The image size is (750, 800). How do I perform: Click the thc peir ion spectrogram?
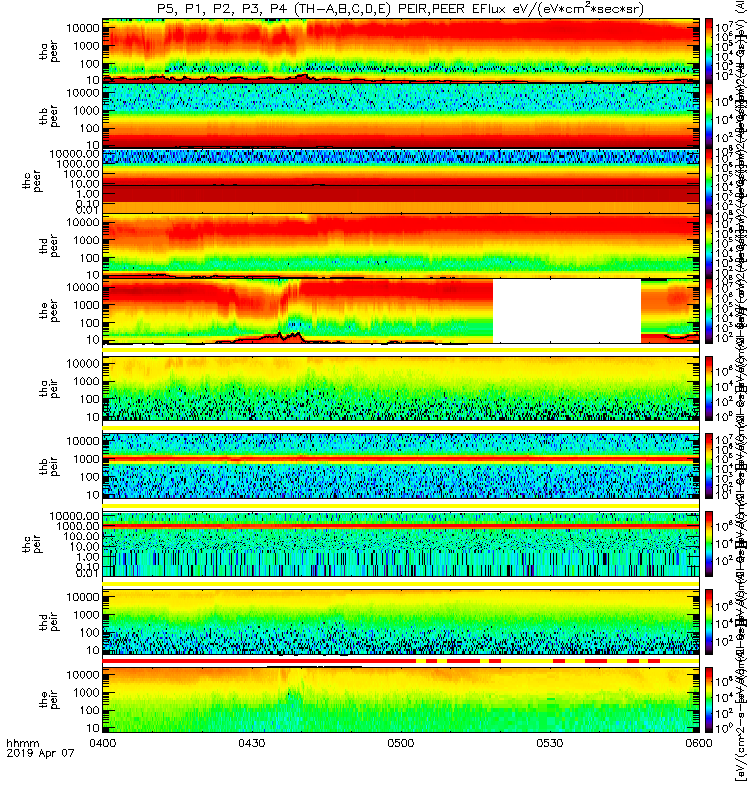tap(401, 544)
